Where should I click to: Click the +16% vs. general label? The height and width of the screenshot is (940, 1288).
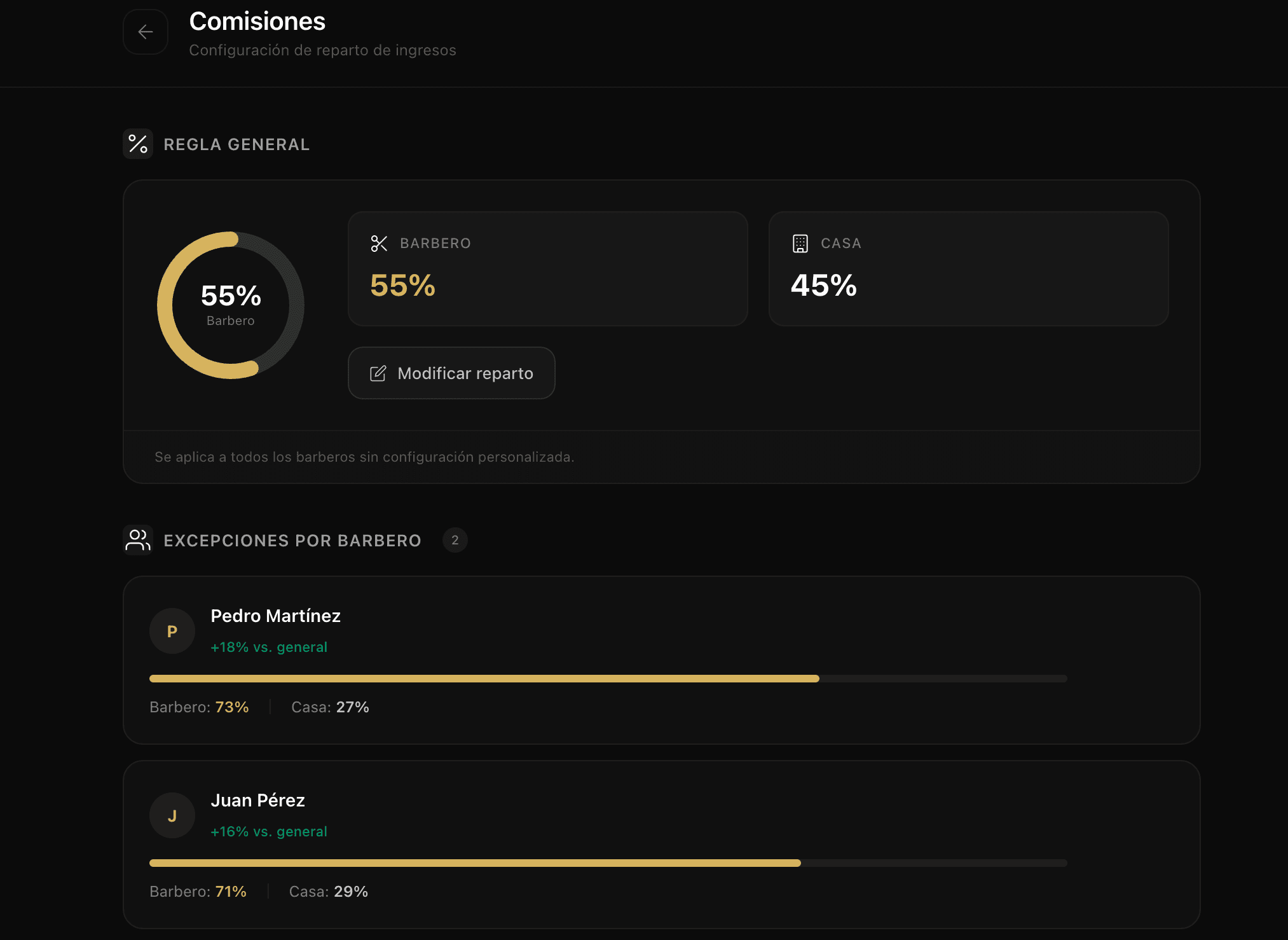pos(269,831)
